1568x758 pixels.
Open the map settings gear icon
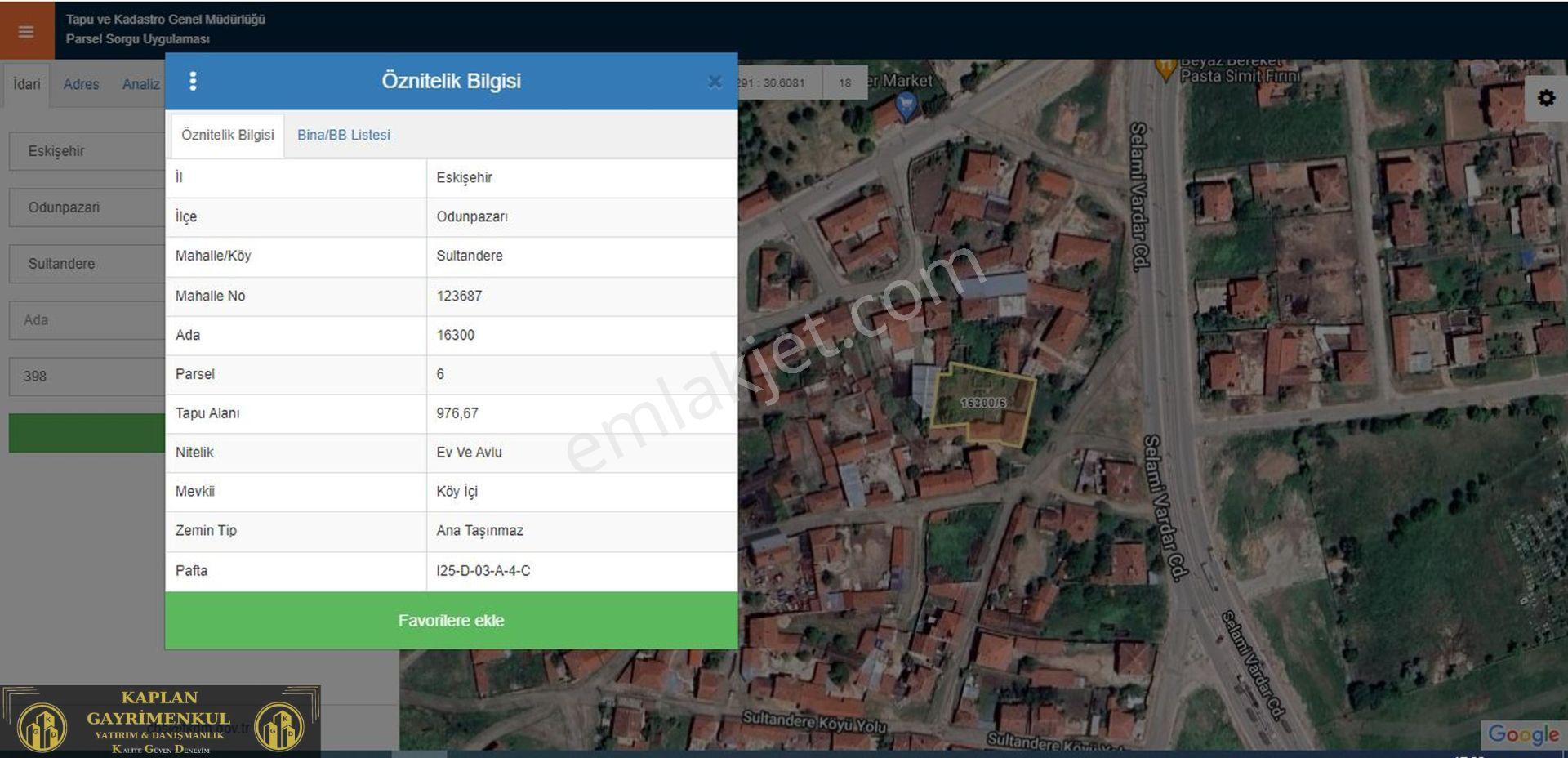click(x=1546, y=98)
